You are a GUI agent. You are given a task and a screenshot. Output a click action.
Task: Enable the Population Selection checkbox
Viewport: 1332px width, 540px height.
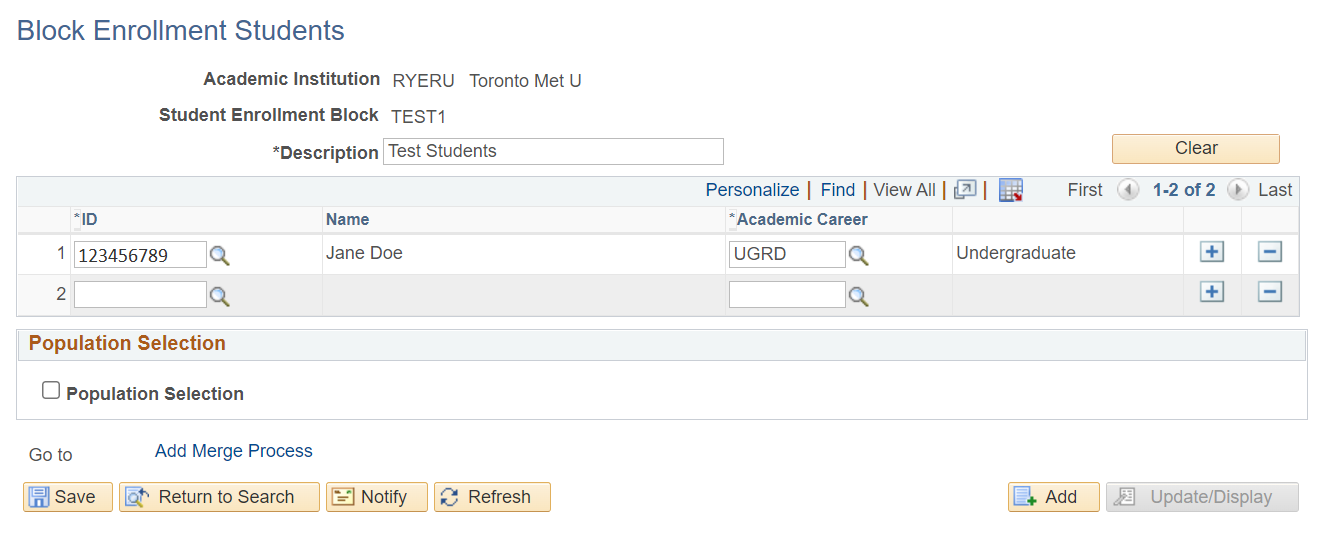coord(51,391)
